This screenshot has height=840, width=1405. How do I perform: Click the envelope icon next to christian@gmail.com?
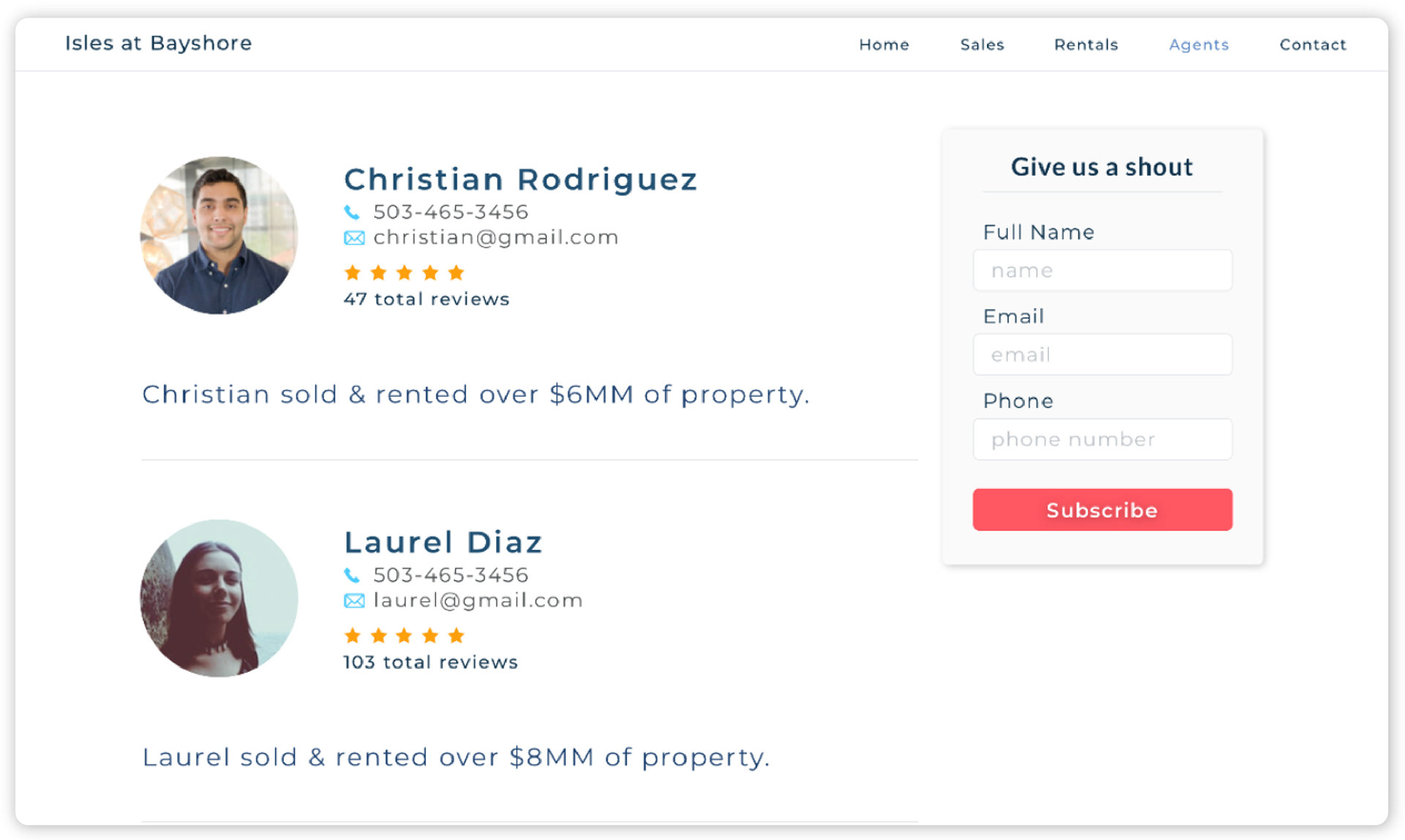354,238
